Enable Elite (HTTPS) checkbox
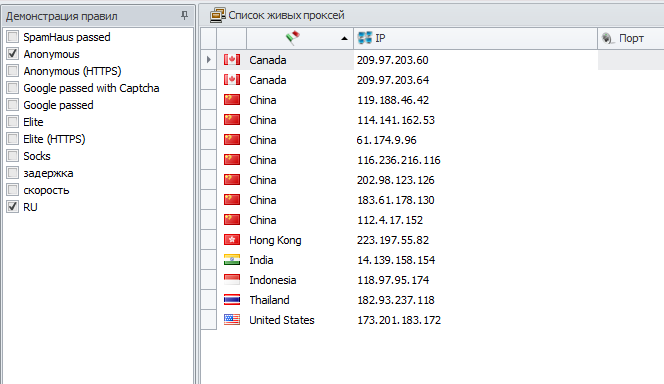The height and width of the screenshot is (384, 664). [13, 139]
